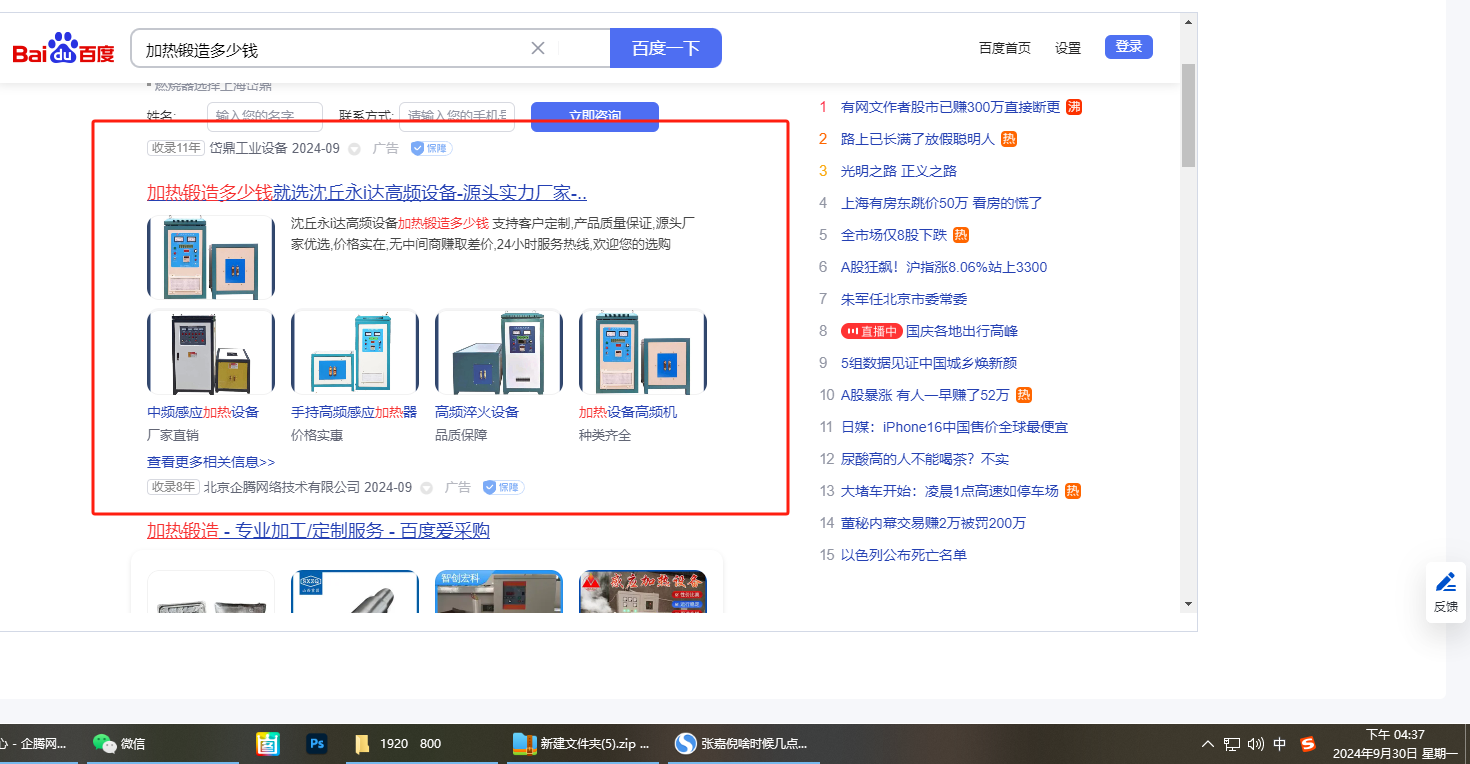Open hot search 尿酸高的人不能喝茶？不实

point(925,459)
